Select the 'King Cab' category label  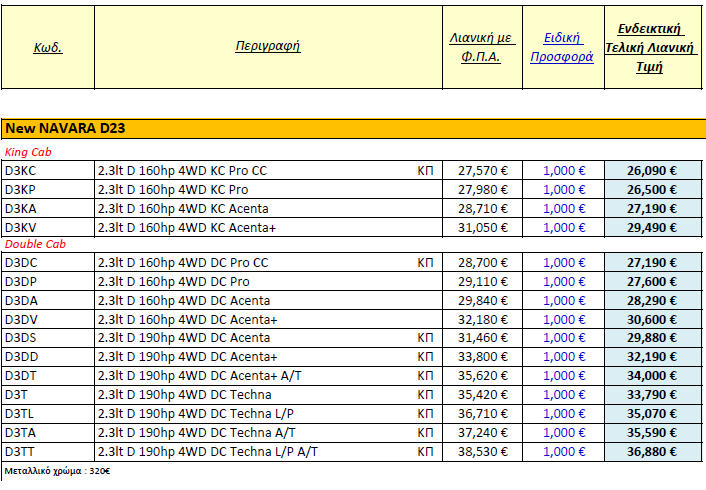pos(29,152)
